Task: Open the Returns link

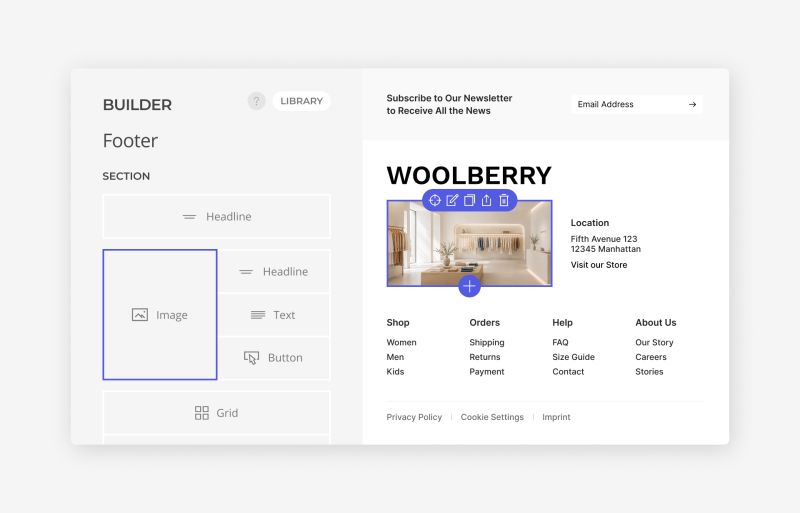Action: [485, 357]
